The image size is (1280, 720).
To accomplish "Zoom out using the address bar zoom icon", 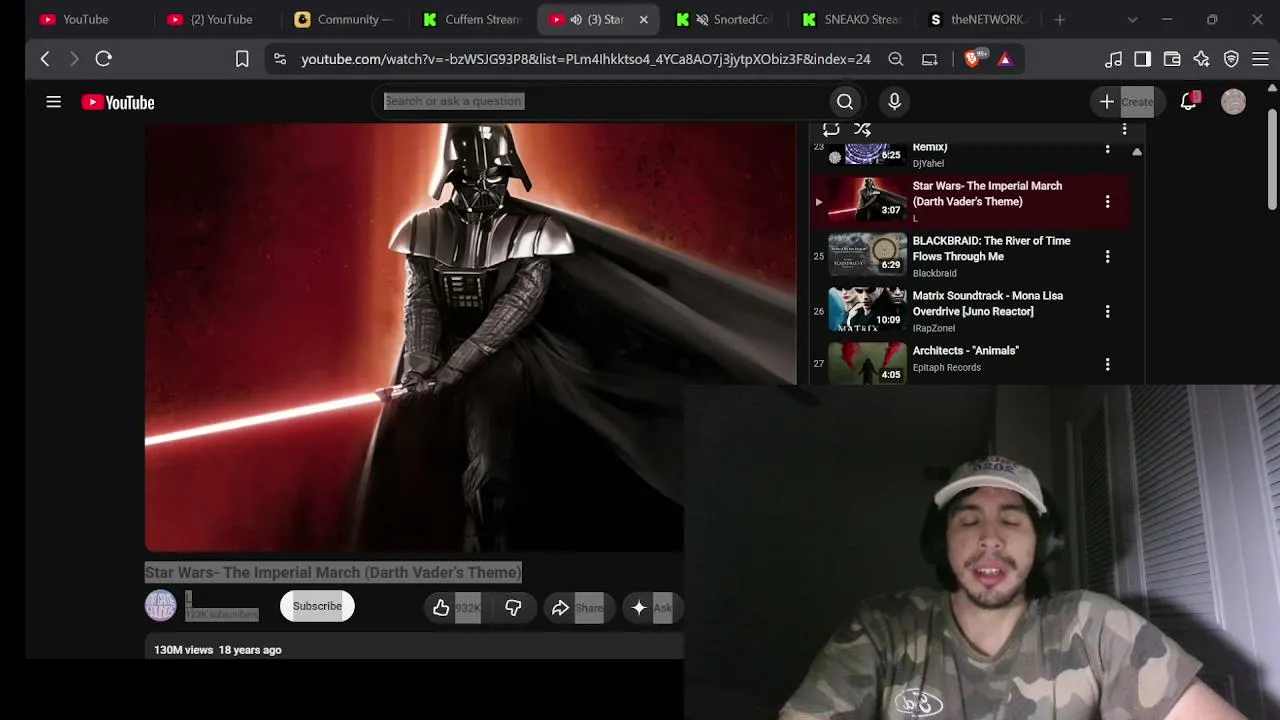I will (896, 59).
